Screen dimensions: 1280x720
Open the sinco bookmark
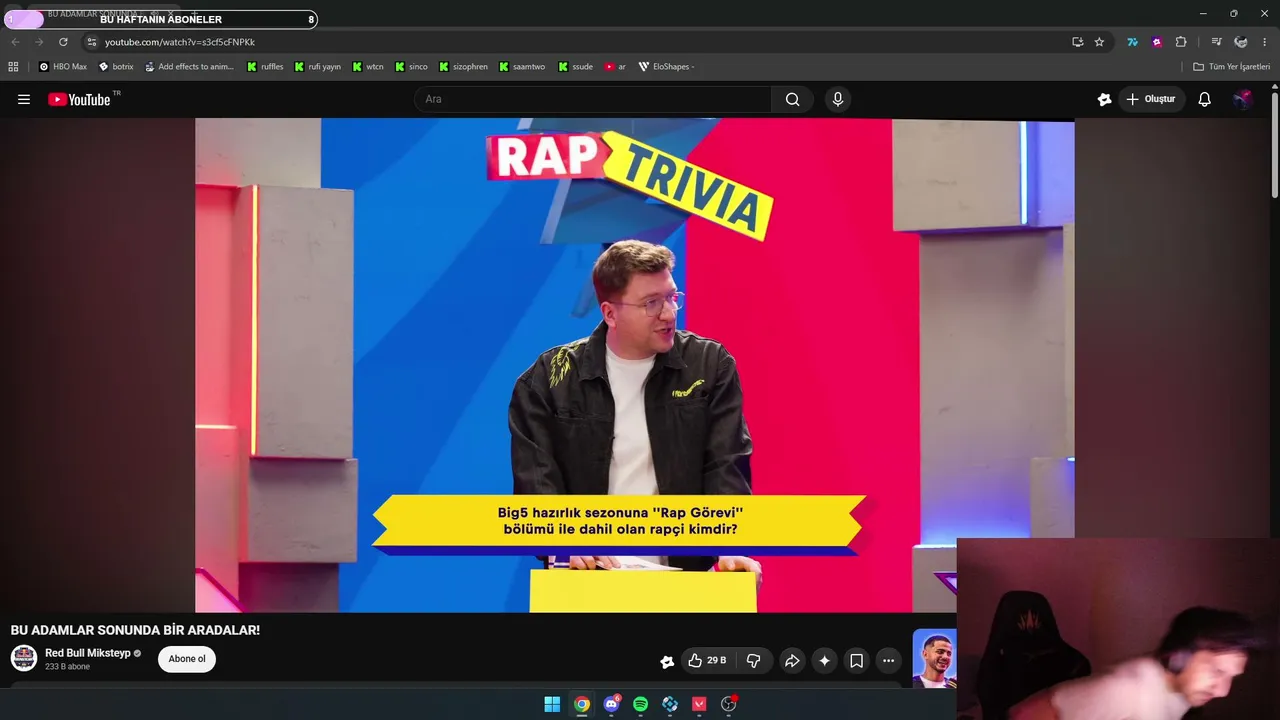[x=411, y=67]
